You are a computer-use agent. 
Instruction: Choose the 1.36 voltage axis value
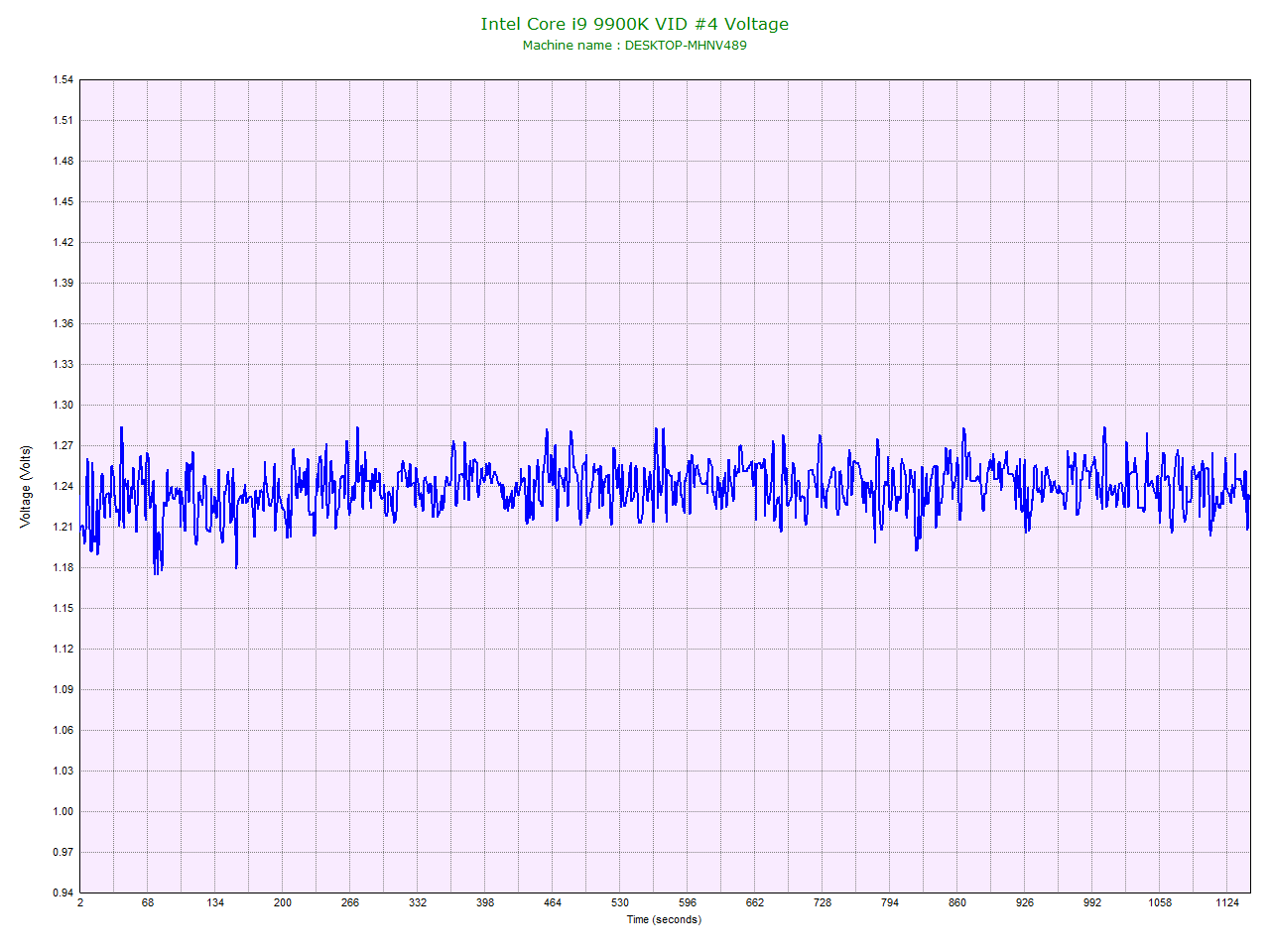point(63,324)
